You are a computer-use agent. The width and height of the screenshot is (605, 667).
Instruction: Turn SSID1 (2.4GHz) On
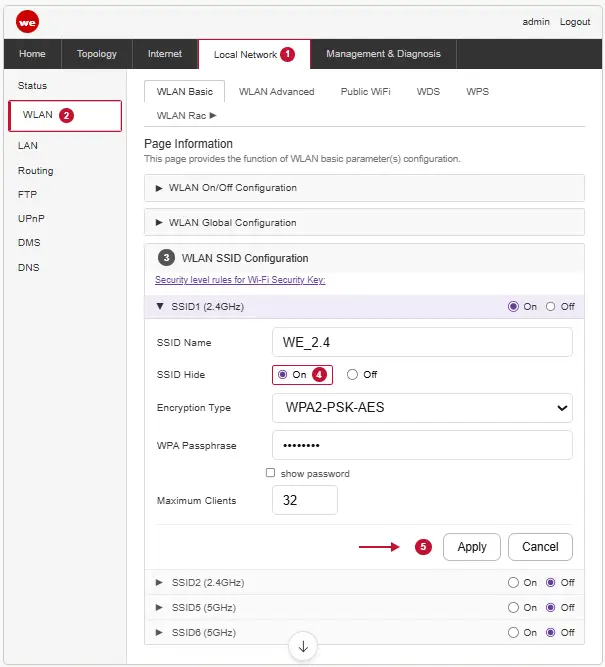(513, 306)
